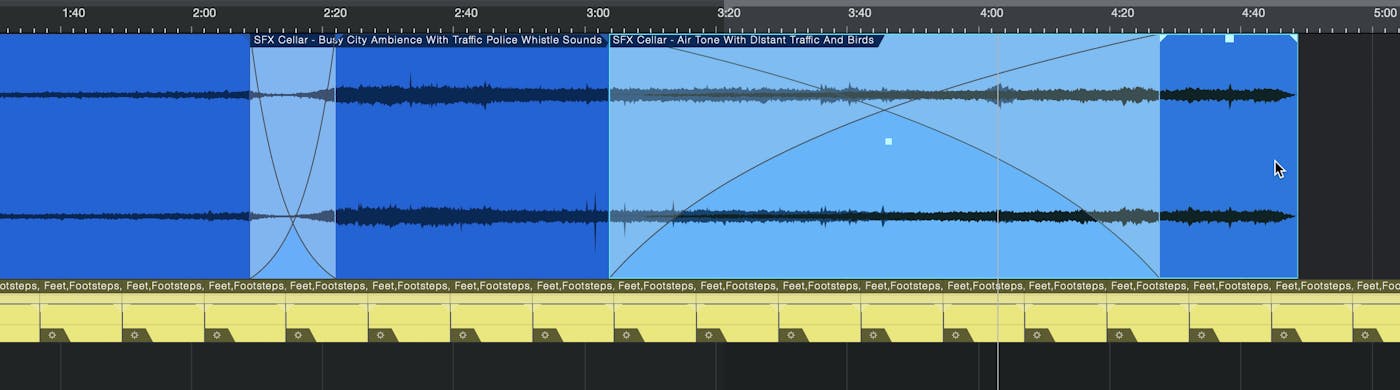
Task: Jump to 2:20 on the timeline ruler
Action: click(x=335, y=13)
